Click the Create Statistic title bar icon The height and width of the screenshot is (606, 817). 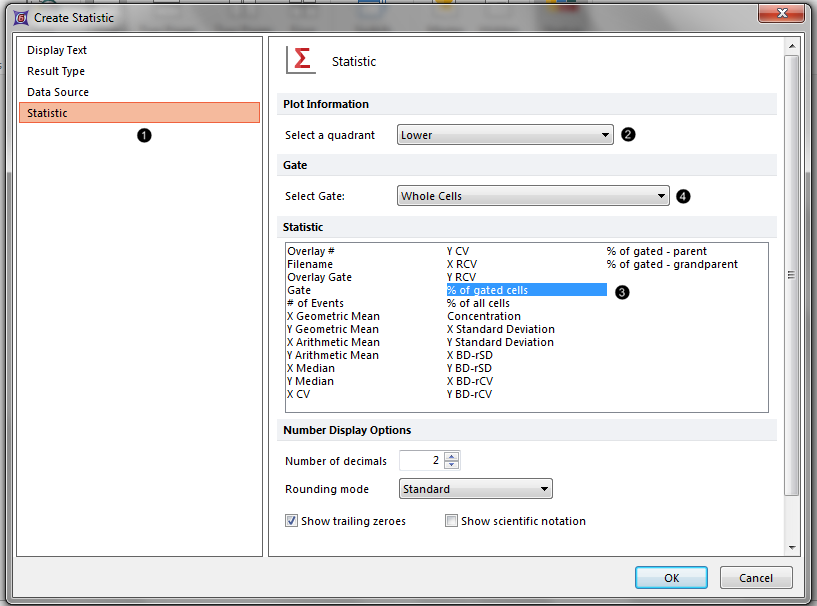pos(19,17)
